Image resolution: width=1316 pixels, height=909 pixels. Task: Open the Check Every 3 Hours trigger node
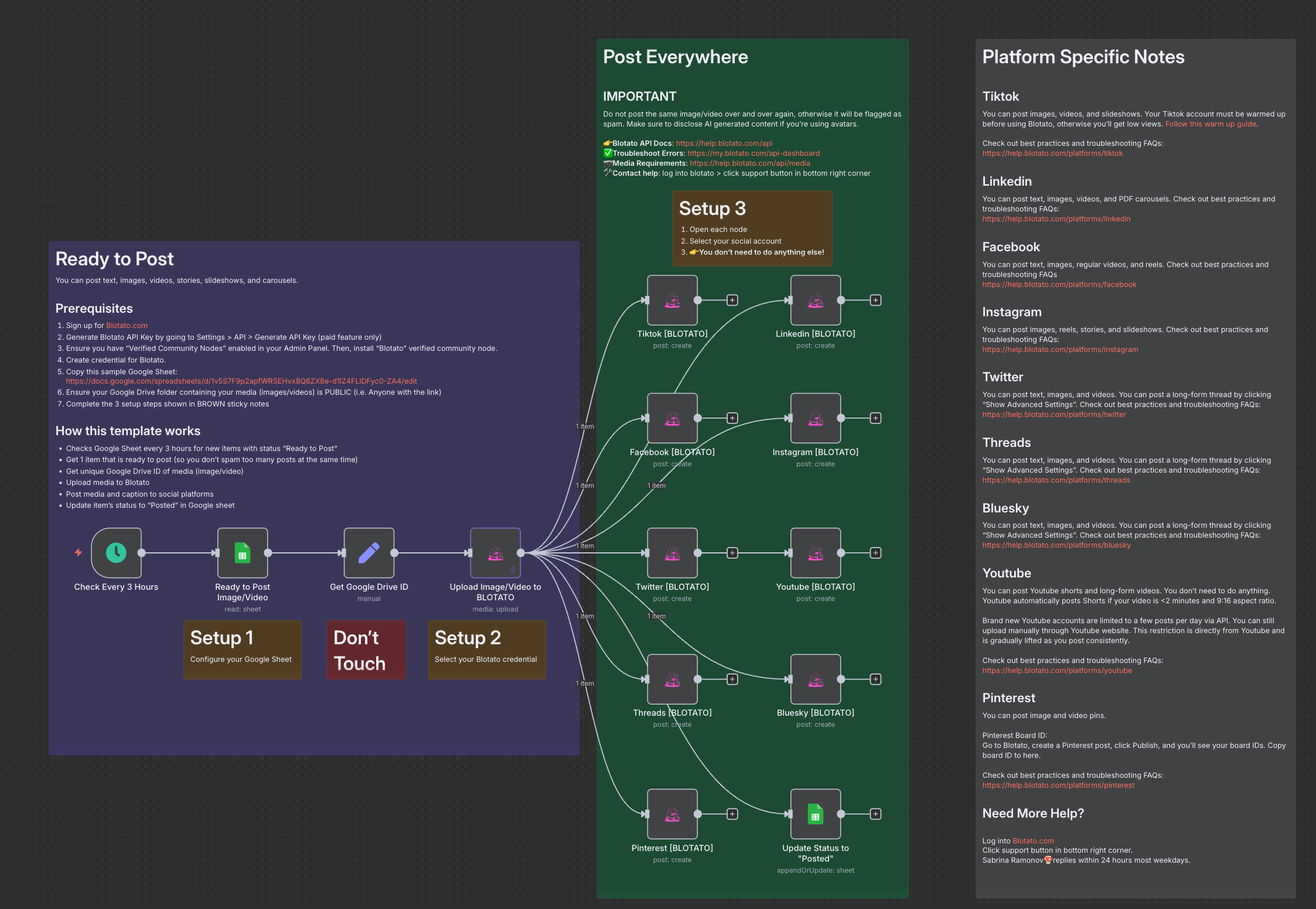[116, 552]
